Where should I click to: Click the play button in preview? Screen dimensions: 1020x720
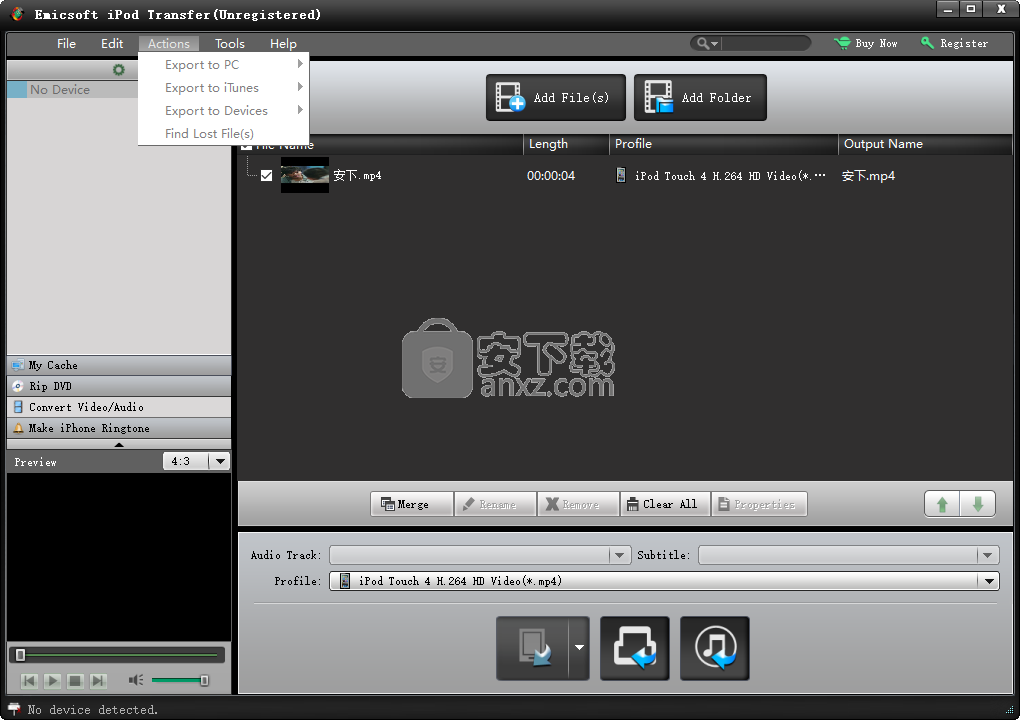point(52,681)
